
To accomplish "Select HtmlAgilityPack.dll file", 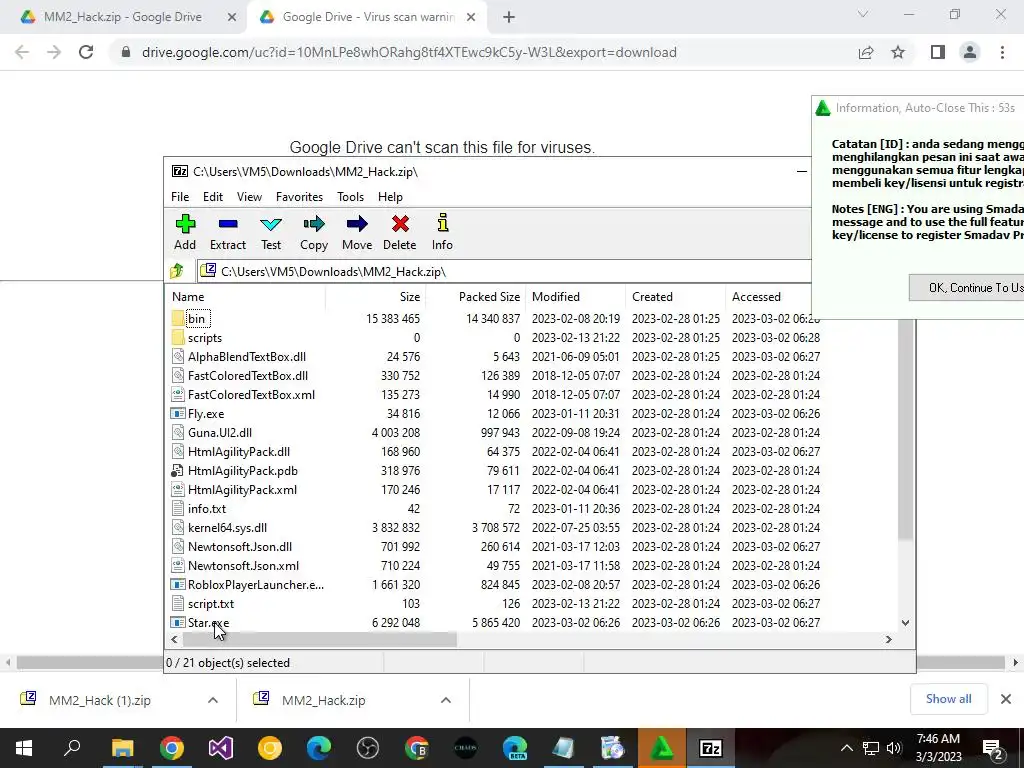I will point(238,451).
